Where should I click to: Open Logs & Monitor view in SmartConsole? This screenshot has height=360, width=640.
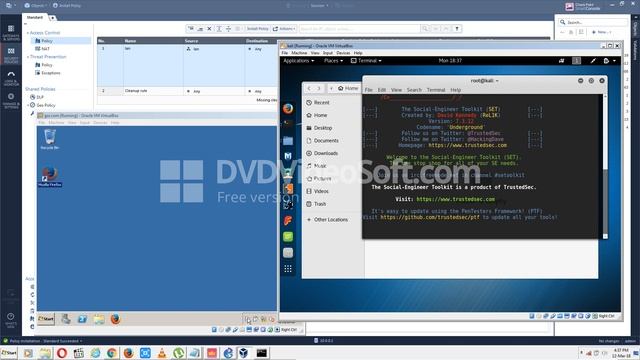(11, 78)
